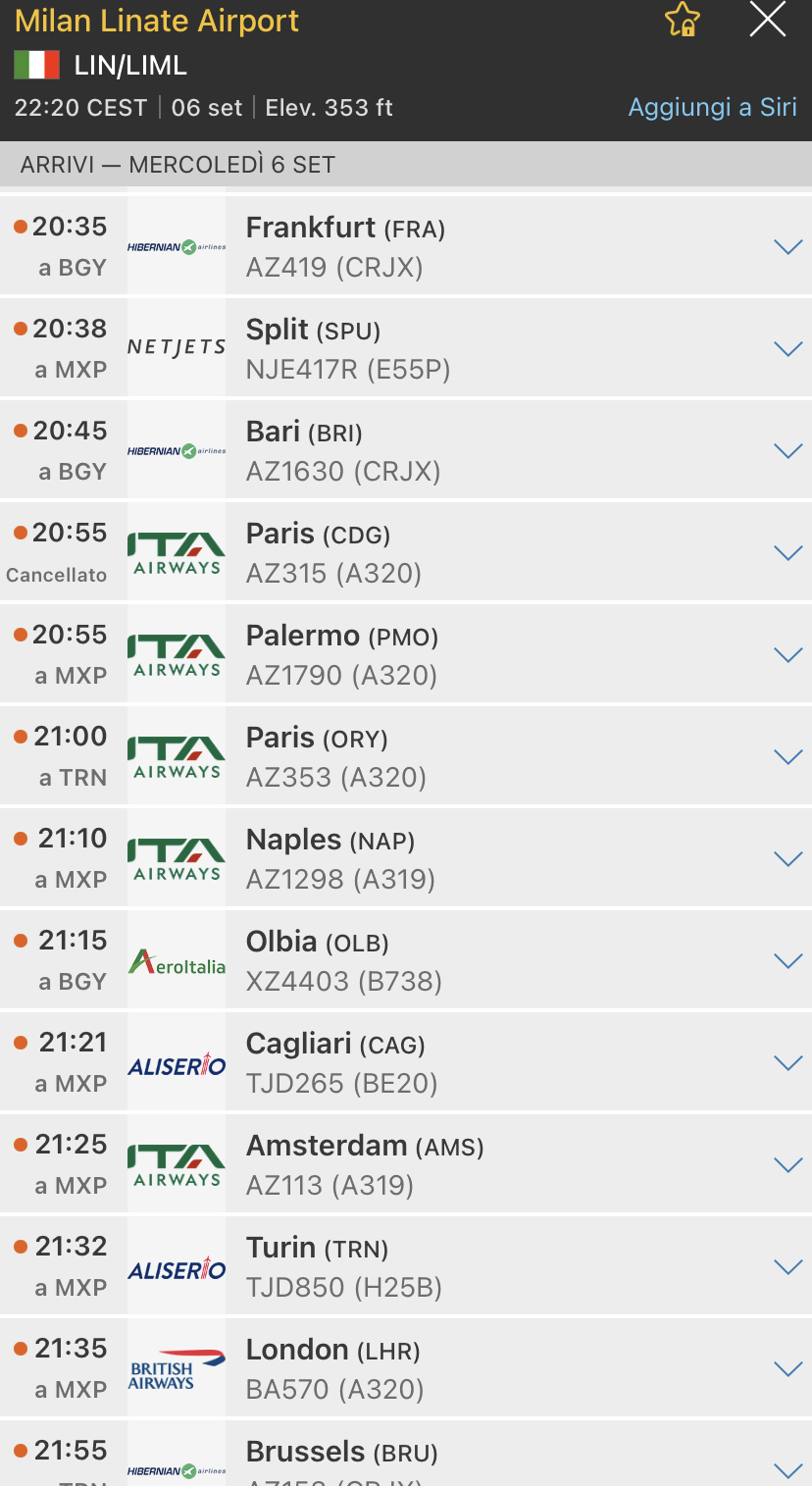
Task: Close the Milan Linate airport panel
Action: point(767,20)
